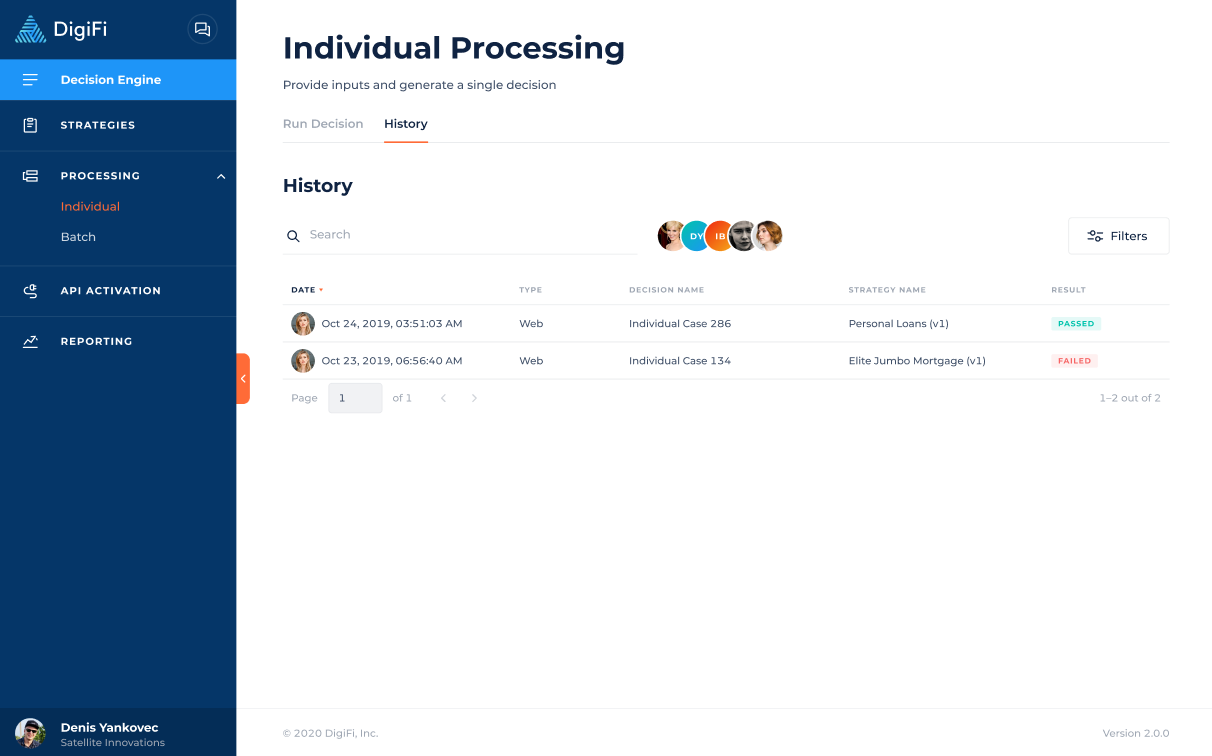Open Individual Case 286 entry
The image size is (1212, 756).
tap(680, 324)
